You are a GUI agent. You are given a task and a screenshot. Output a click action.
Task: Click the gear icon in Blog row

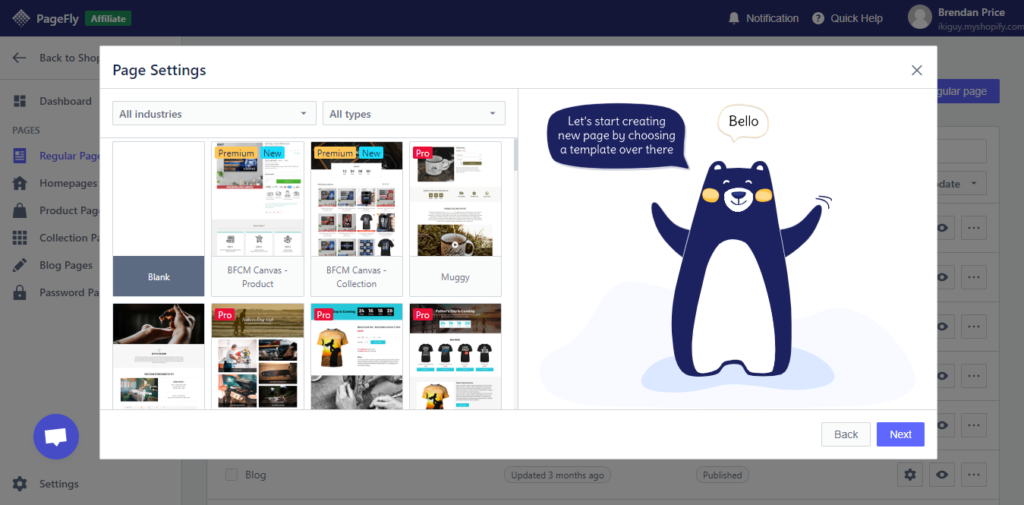[x=909, y=475]
